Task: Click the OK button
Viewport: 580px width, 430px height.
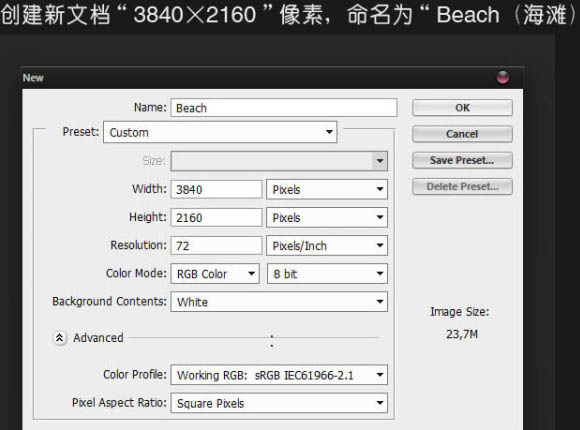Action: (462, 108)
